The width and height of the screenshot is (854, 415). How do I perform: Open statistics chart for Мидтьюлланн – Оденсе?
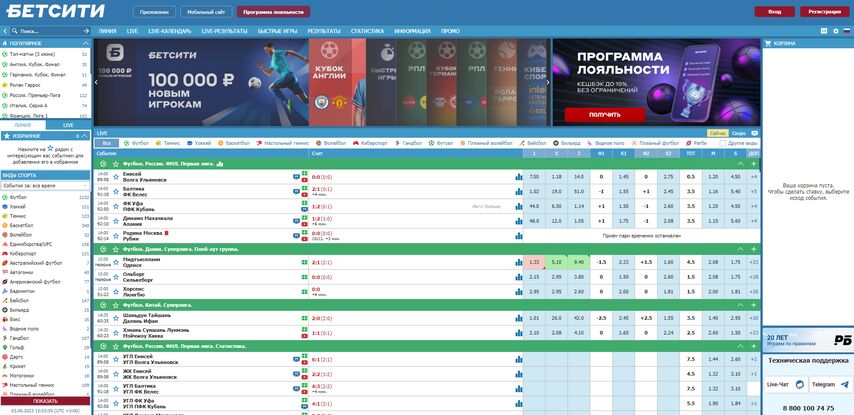pos(518,263)
